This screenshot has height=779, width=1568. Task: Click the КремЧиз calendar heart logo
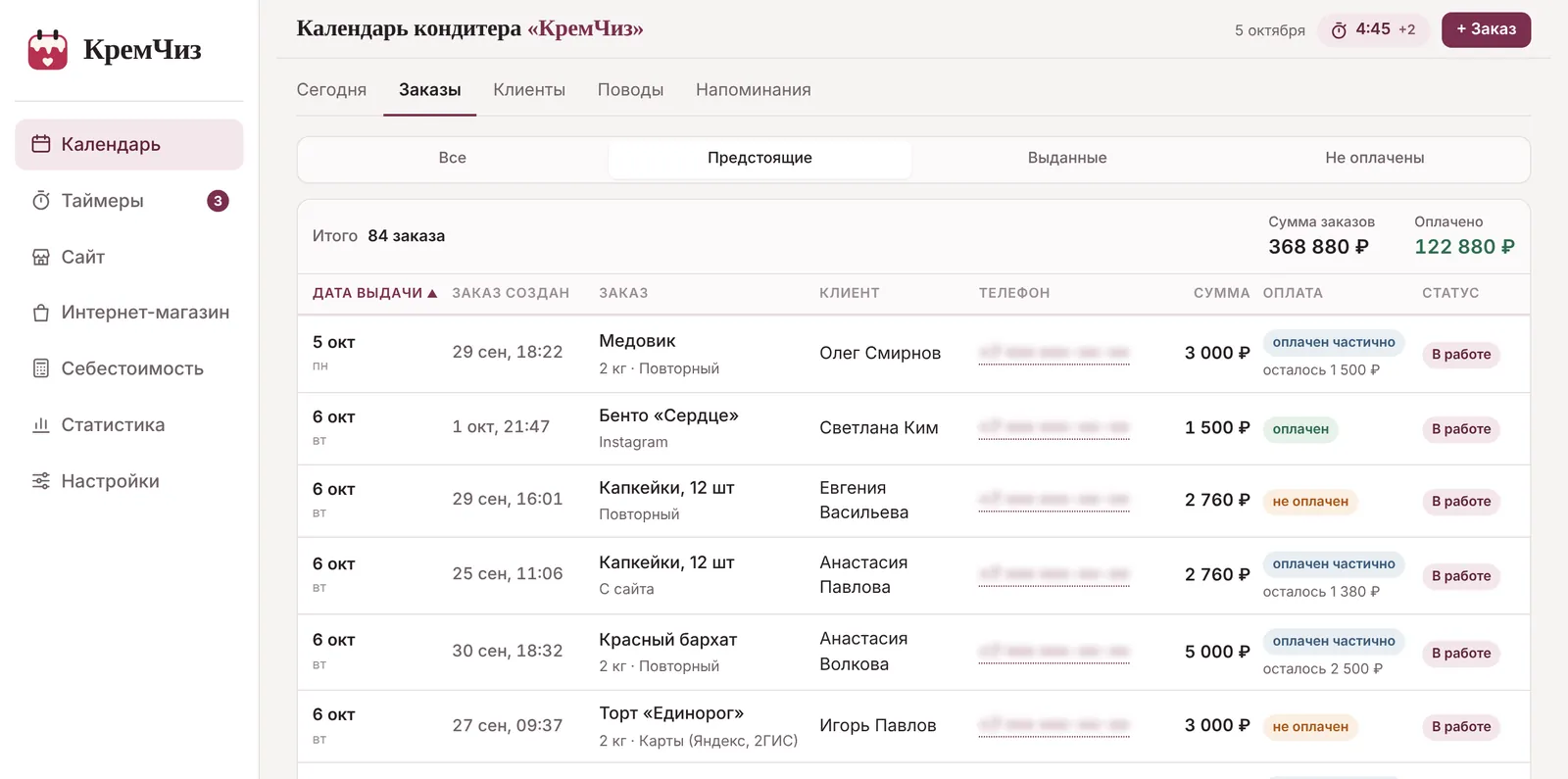tap(47, 49)
